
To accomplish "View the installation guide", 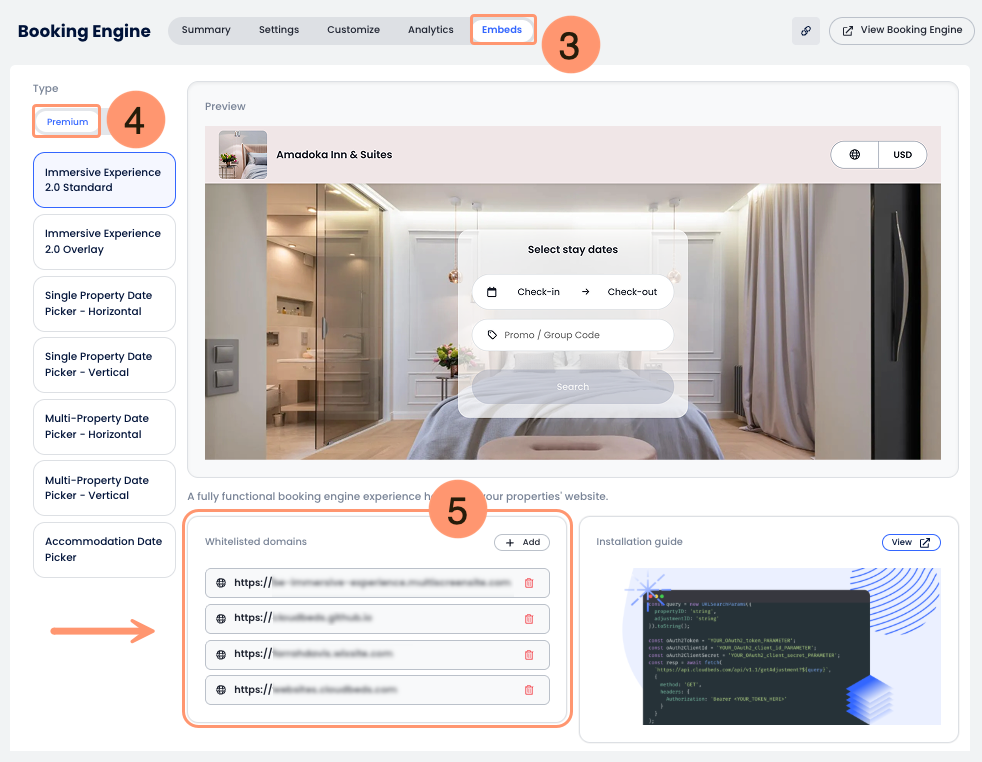I will click(x=911, y=542).
